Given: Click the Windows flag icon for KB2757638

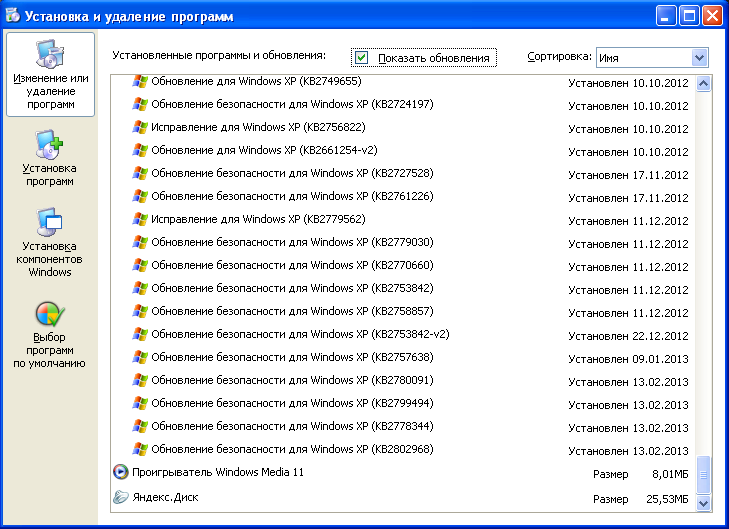Looking at the screenshot, I should tap(140, 357).
